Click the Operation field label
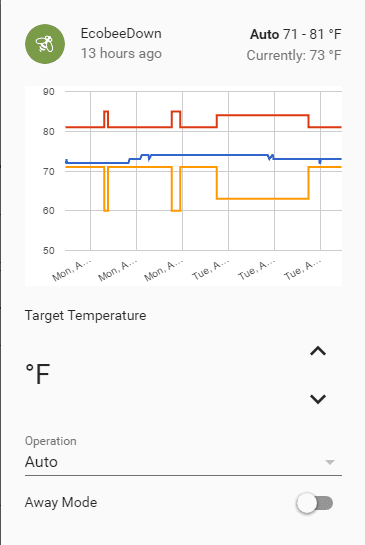 [51, 441]
